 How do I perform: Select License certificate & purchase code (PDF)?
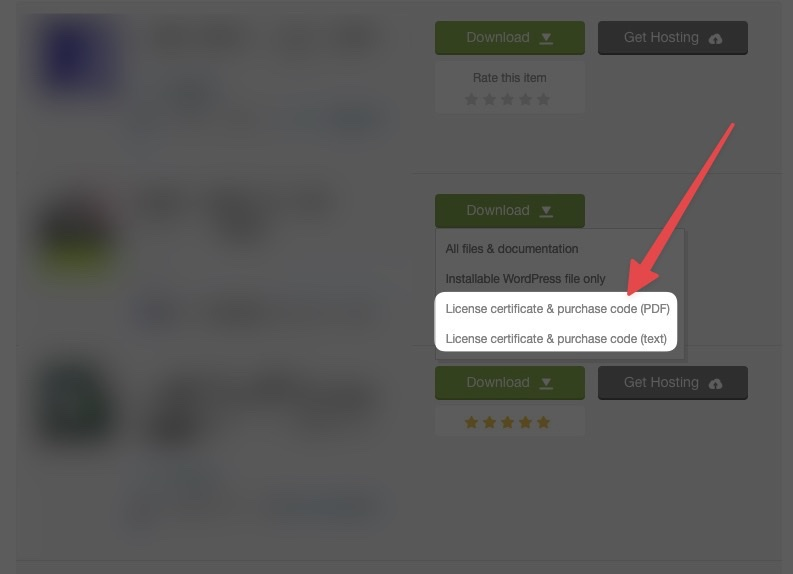click(557, 308)
